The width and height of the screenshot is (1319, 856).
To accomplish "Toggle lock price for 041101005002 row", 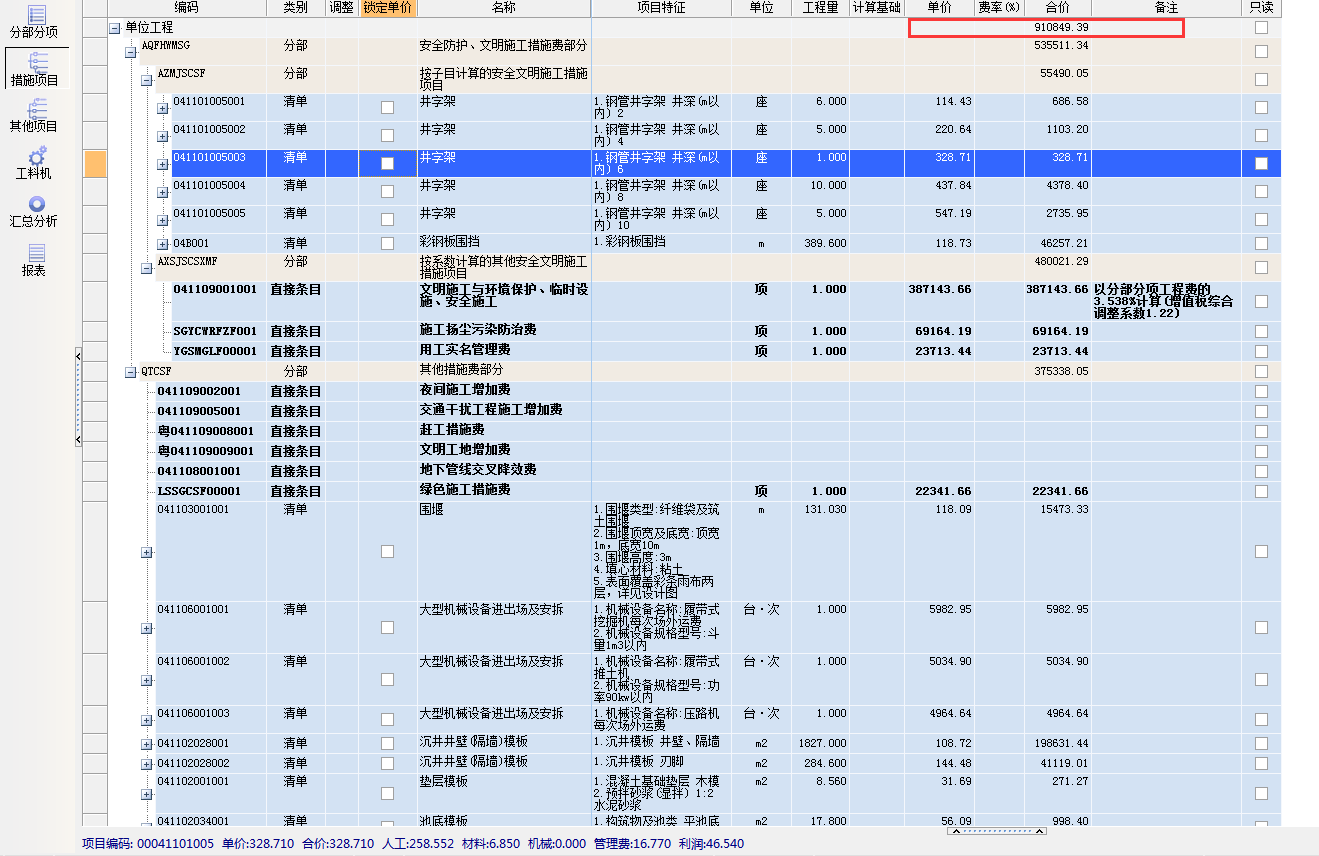I will (387, 135).
